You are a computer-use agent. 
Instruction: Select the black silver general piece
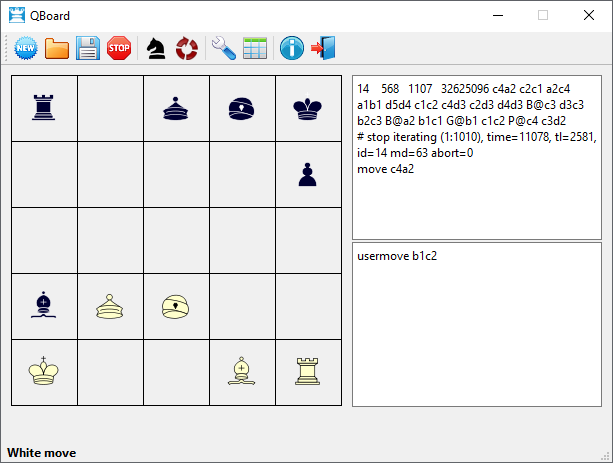click(176, 108)
